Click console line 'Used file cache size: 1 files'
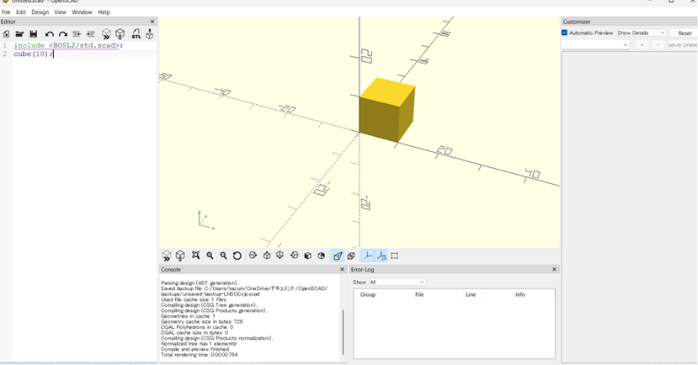This screenshot has width=698, height=365. coord(193,300)
